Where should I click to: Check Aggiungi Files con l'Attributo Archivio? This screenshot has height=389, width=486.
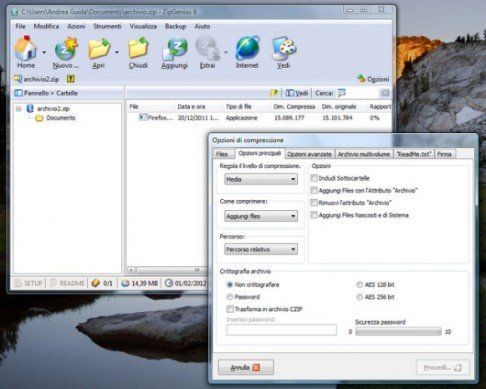click(314, 190)
